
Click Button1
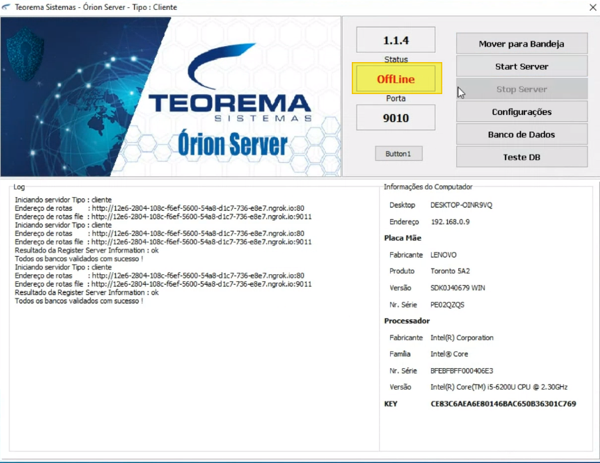(398, 153)
